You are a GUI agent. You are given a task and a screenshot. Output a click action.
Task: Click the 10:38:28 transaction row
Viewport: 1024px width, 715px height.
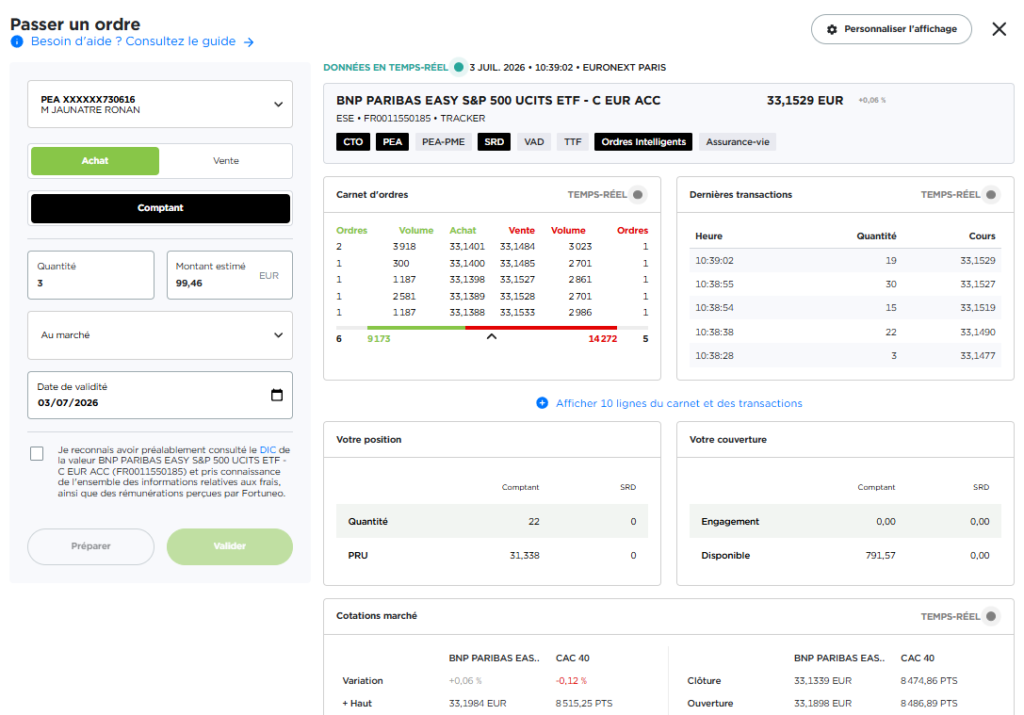(x=845, y=356)
